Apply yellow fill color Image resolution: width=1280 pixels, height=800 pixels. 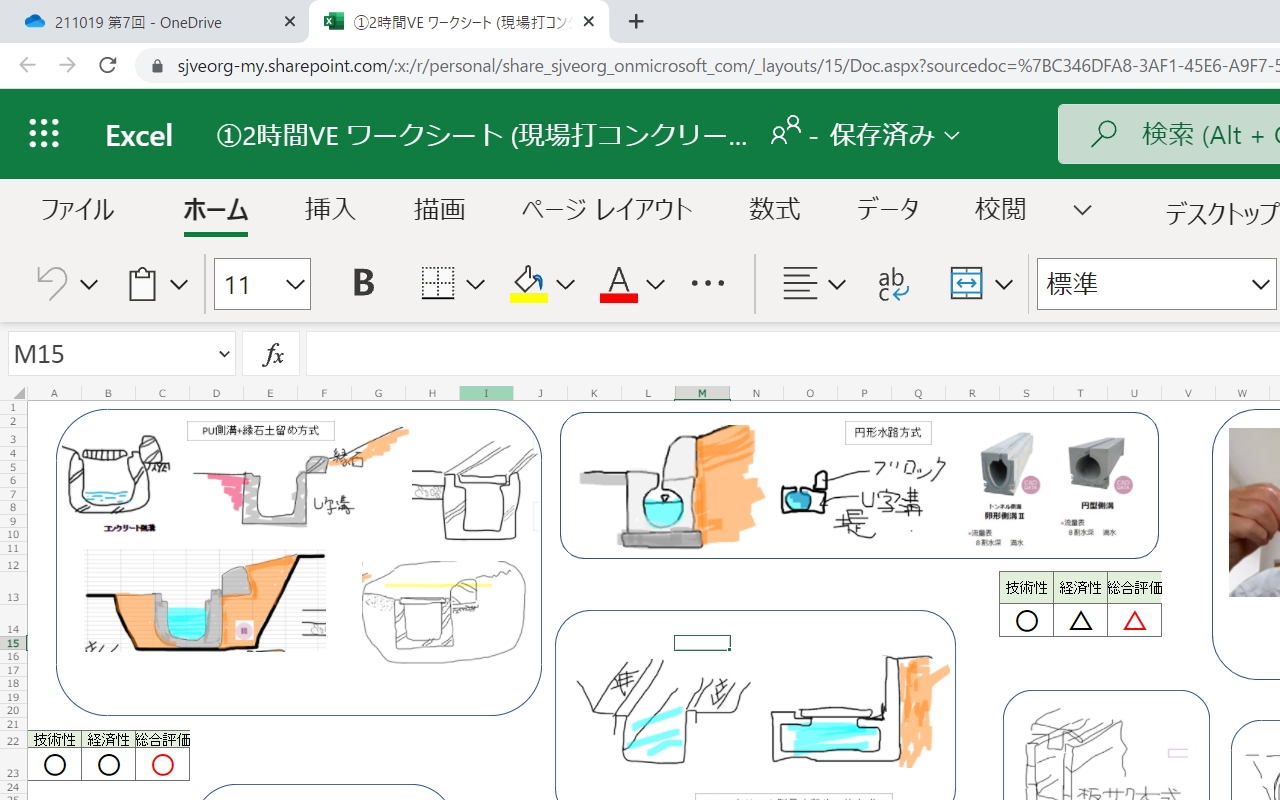pyautogui.click(x=528, y=284)
